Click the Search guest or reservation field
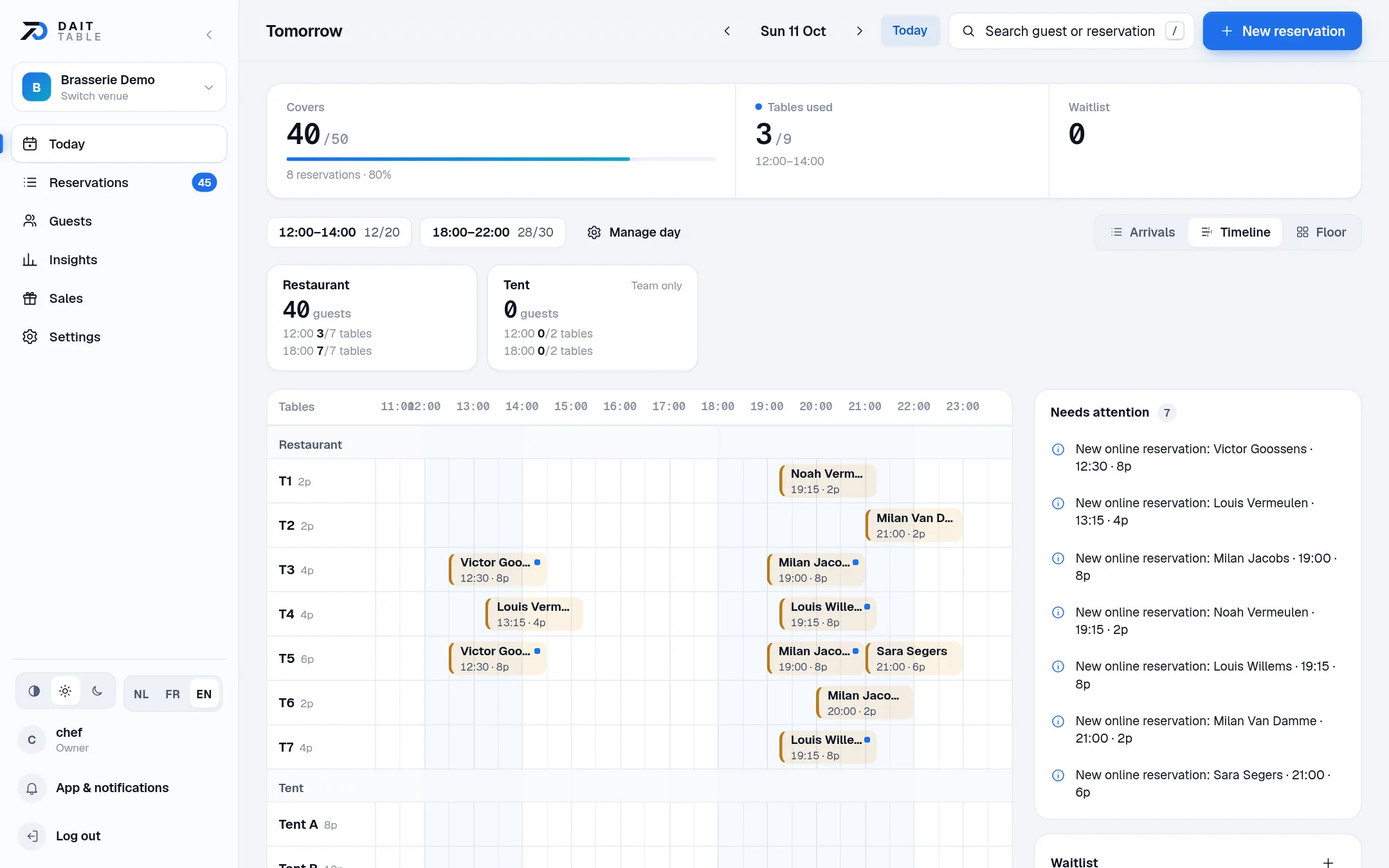Image resolution: width=1389 pixels, height=868 pixels. point(1071,31)
